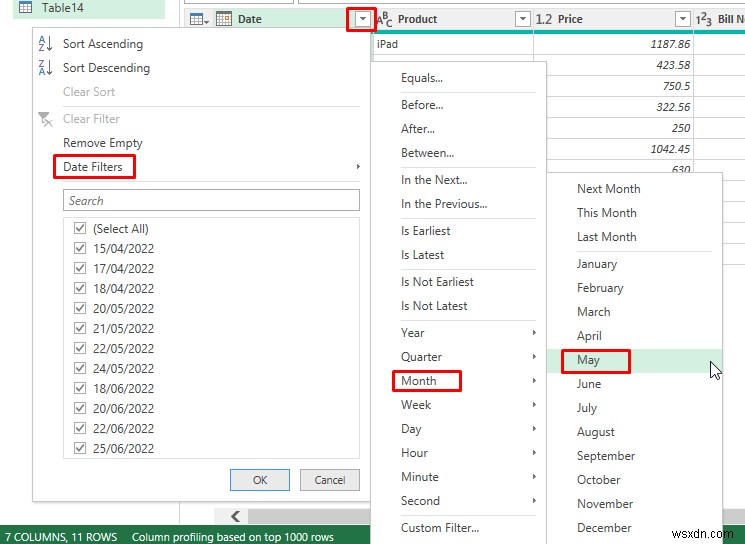
Task: Click the 1187.86 price cell
Action: pyautogui.click(x=613, y=44)
